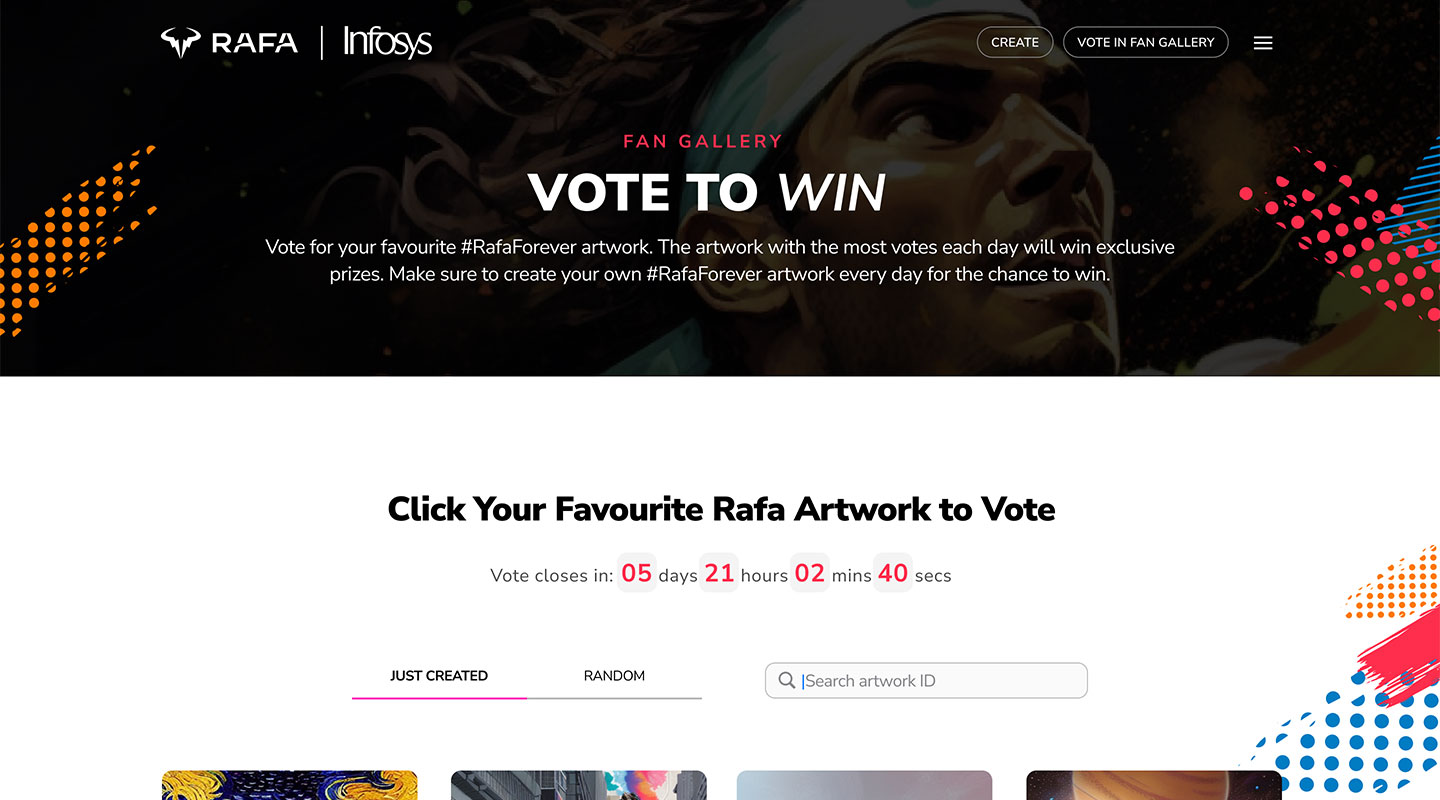Click the mins countdown number

(810, 573)
